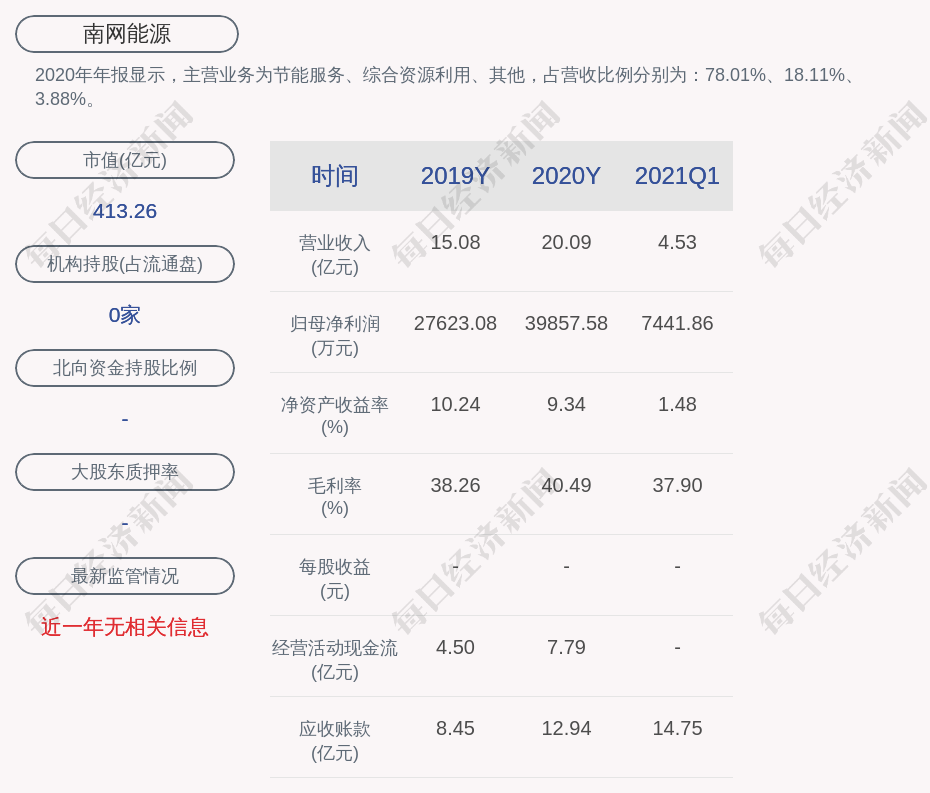
Task: Click the cash flow value 4.50
Action: [x=456, y=647]
